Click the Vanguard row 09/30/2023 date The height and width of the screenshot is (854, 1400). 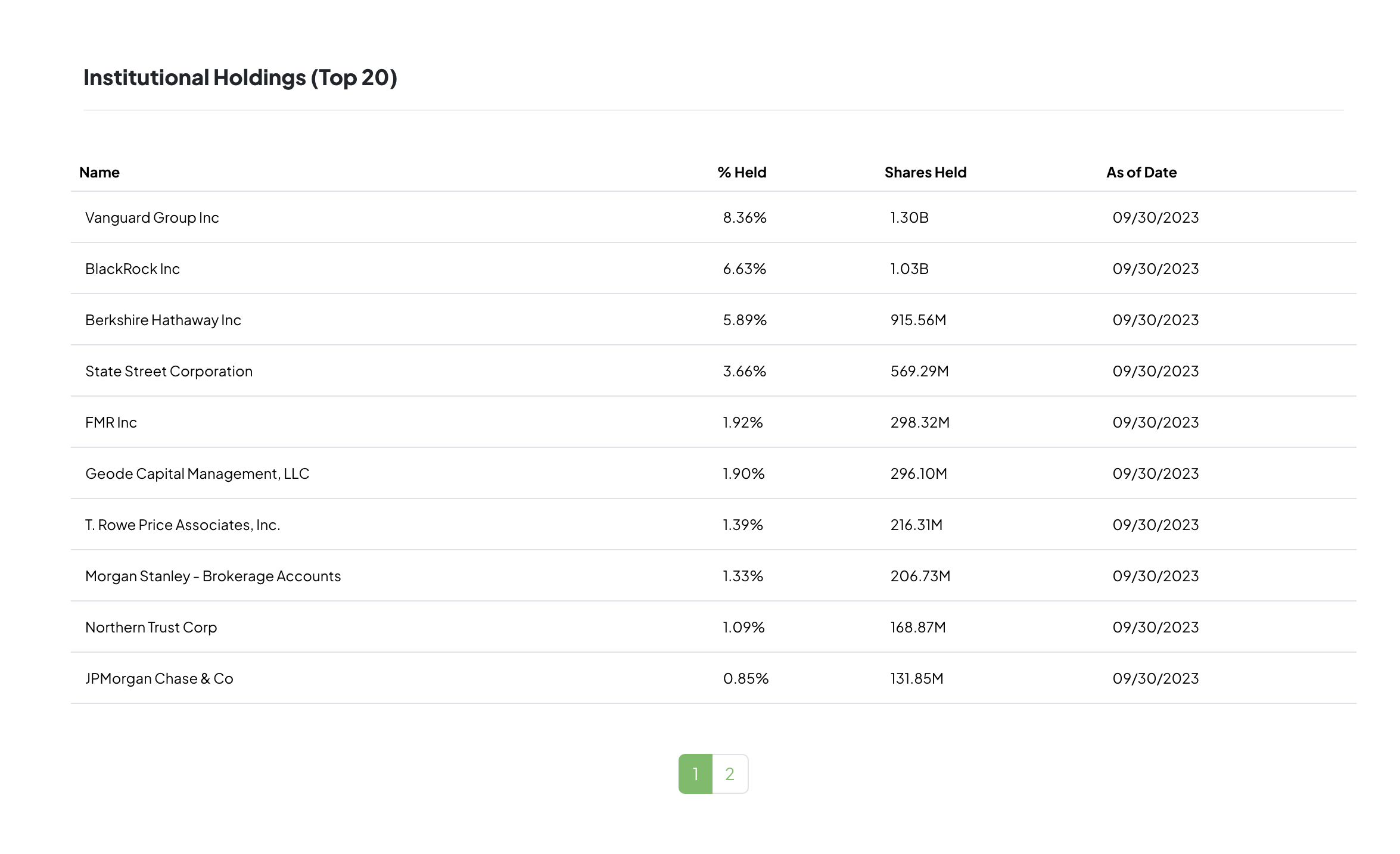(x=1156, y=217)
